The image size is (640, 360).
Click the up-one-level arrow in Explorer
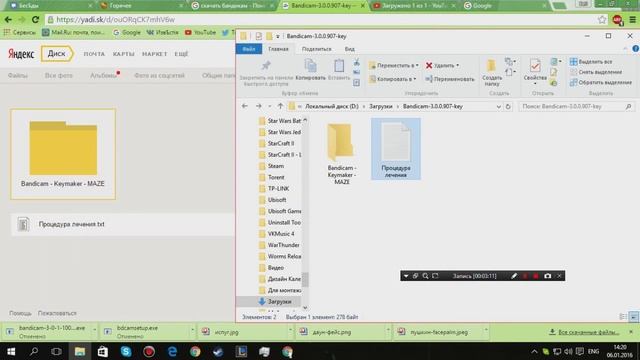(x=280, y=106)
